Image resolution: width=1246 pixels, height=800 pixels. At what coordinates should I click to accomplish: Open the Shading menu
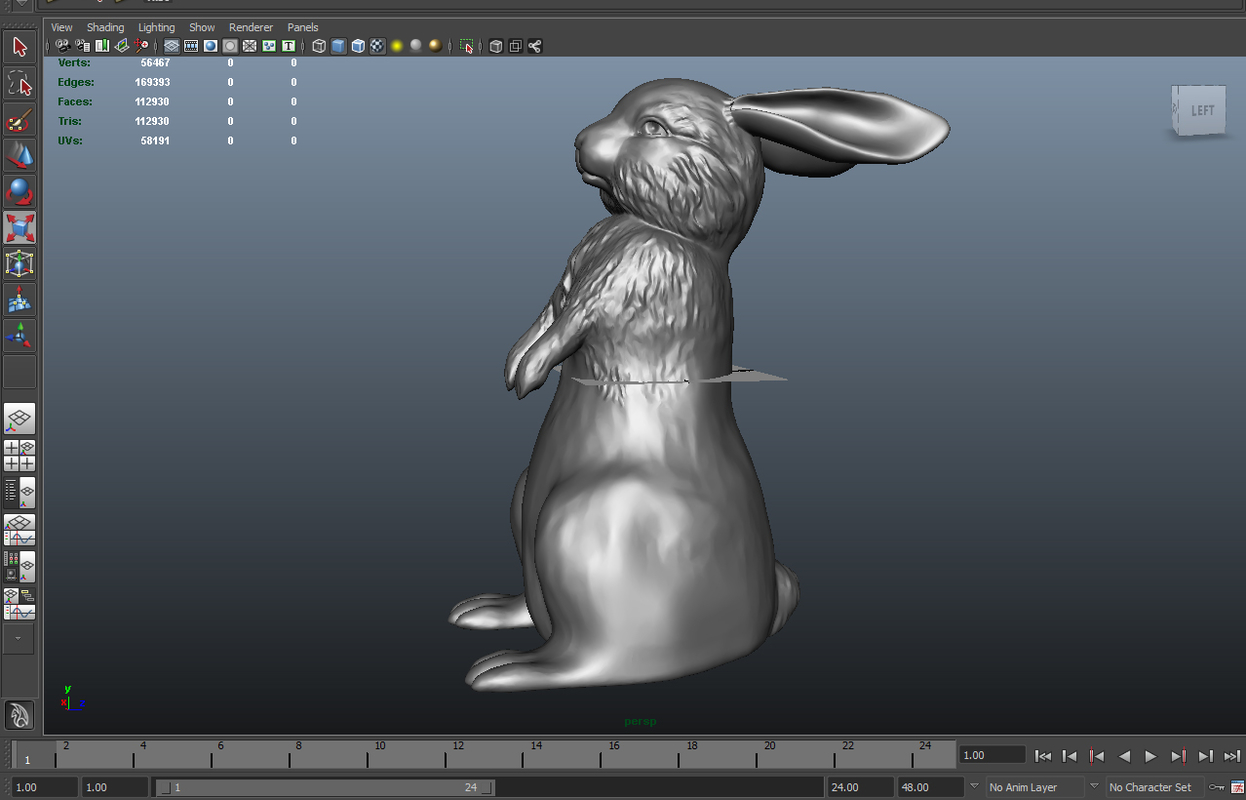[105, 27]
